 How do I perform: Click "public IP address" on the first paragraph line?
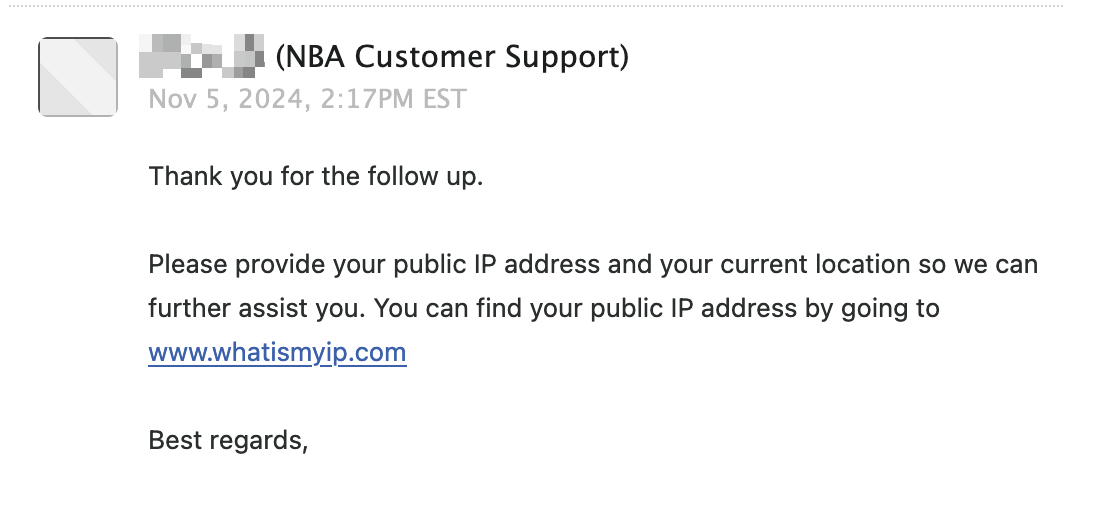pyautogui.click(x=496, y=265)
